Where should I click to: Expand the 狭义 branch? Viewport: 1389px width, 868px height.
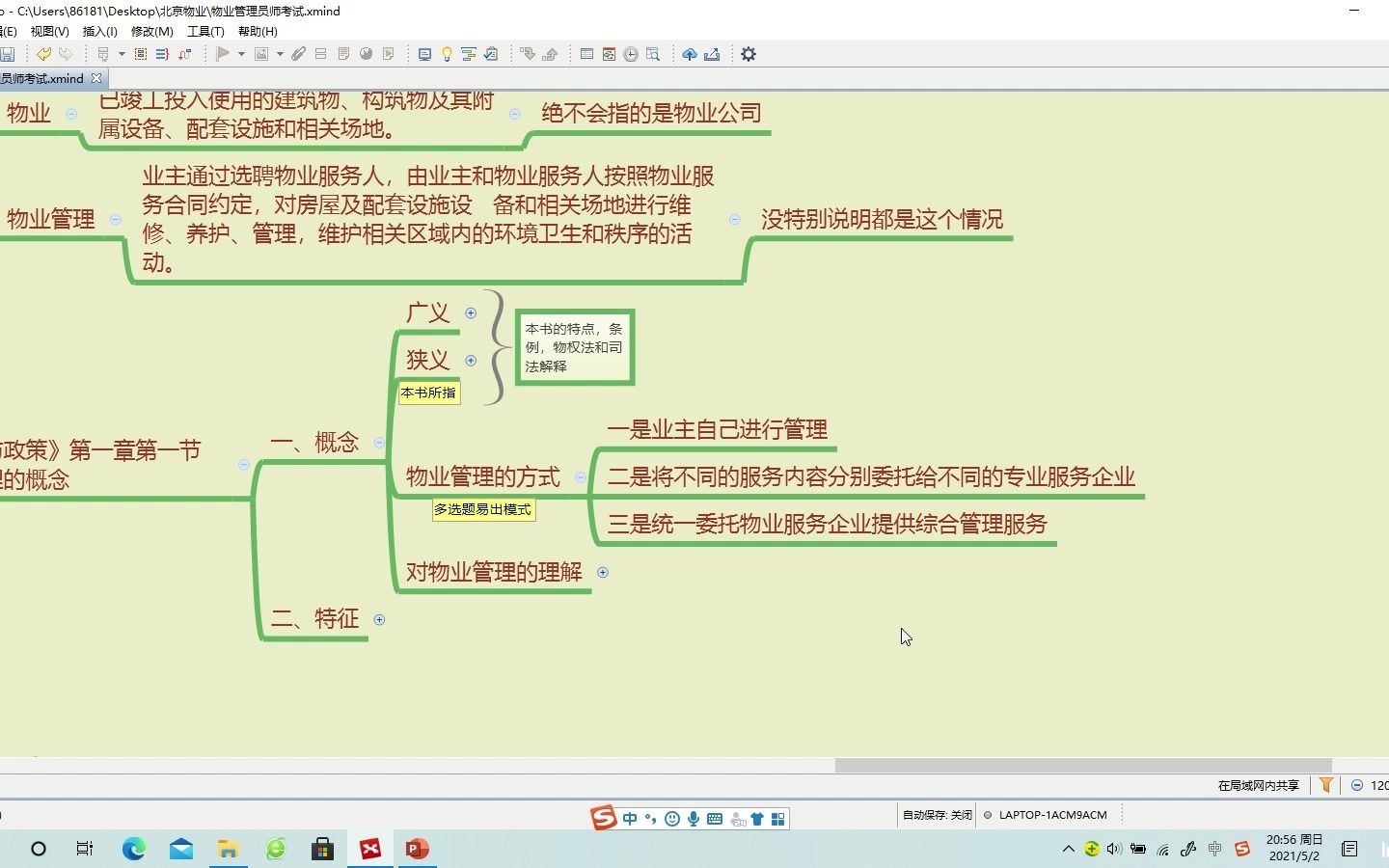(471, 360)
